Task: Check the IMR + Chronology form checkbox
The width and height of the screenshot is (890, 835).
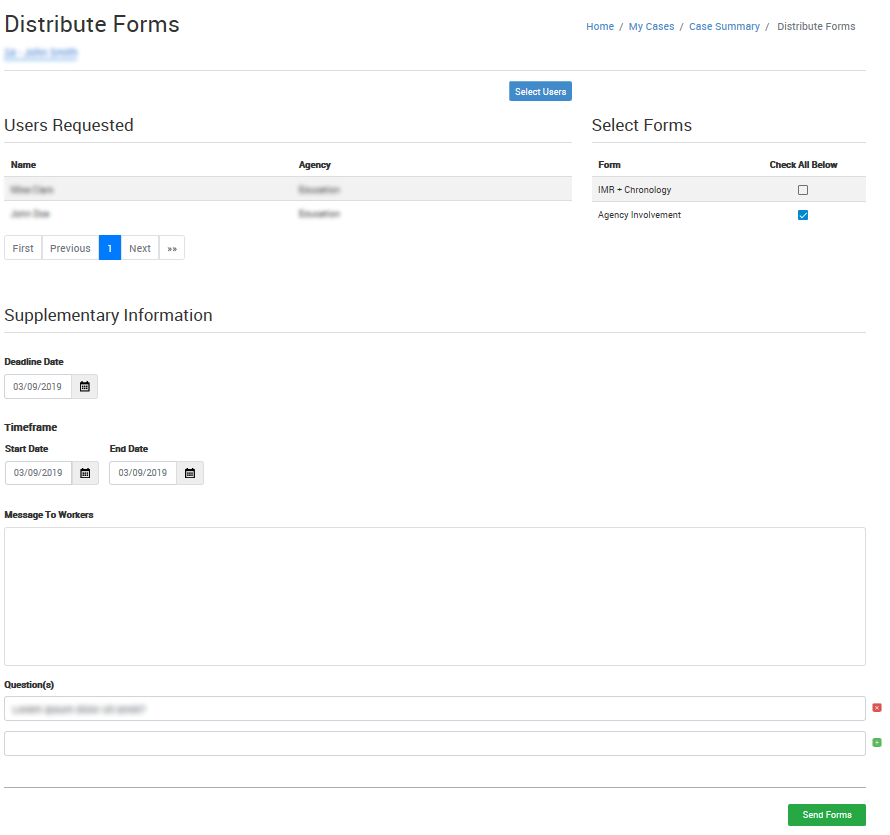Action: (803, 190)
